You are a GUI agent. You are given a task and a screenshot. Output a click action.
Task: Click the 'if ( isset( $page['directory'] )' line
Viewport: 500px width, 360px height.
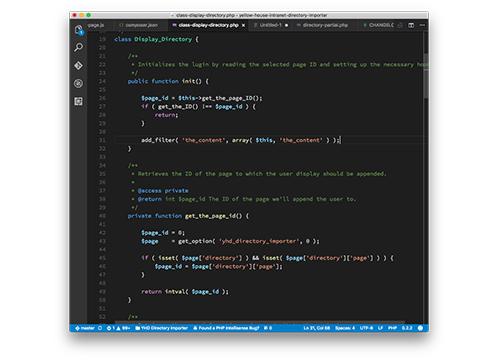(267, 258)
